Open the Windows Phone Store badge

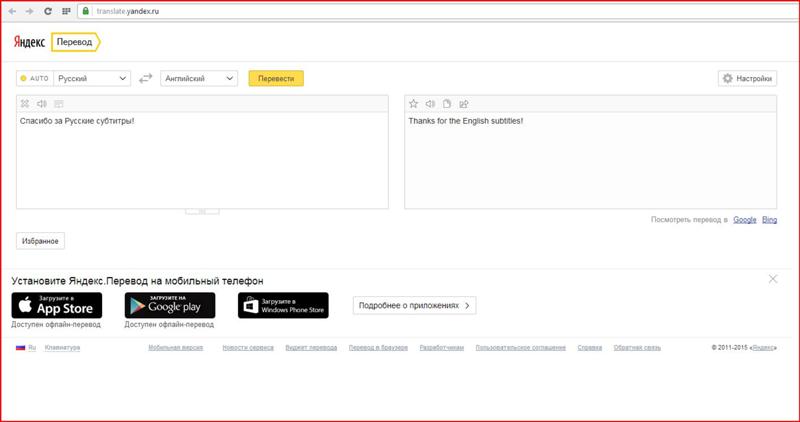click(283, 305)
